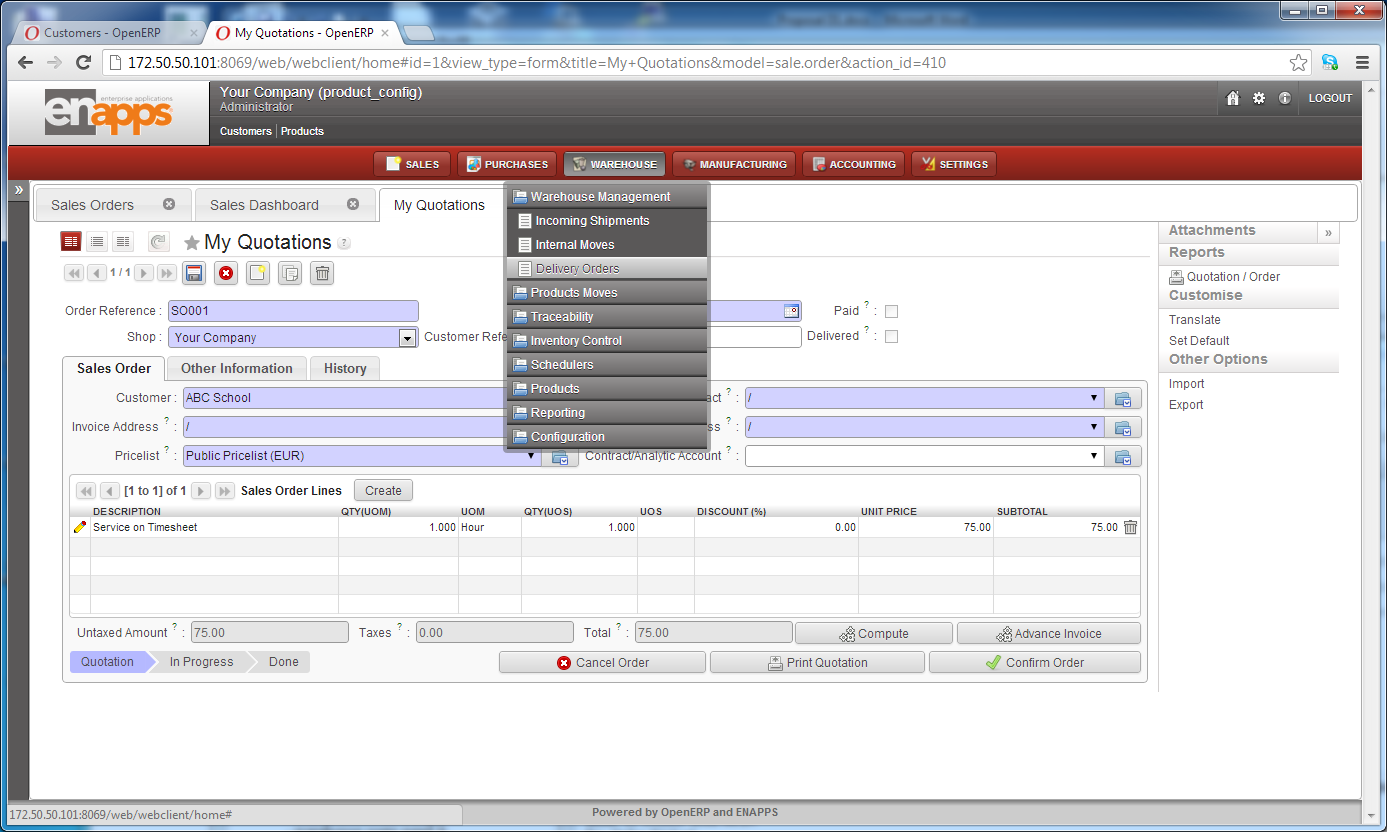Bookmark My Quotations with the star icon
Image resolution: width=1387 pixels, height=832 pixels.
pos(192,243)
